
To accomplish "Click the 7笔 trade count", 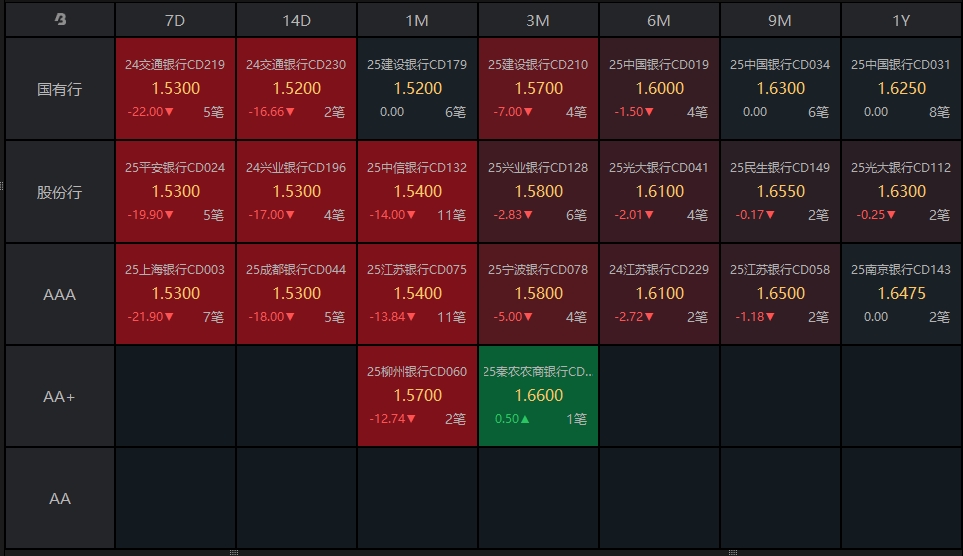I will tap(213, 317).
